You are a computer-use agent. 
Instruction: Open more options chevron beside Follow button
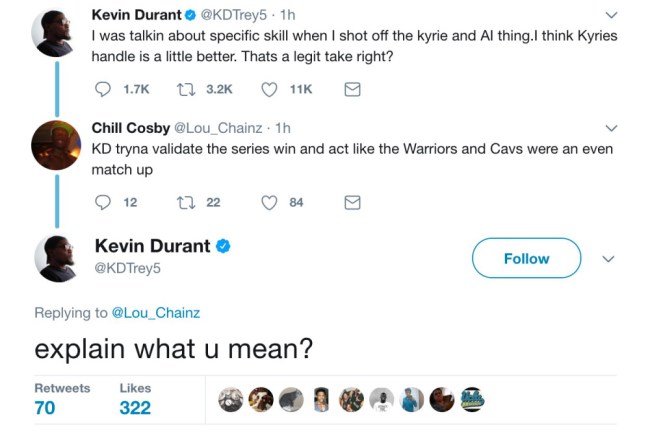coord(609,258)
